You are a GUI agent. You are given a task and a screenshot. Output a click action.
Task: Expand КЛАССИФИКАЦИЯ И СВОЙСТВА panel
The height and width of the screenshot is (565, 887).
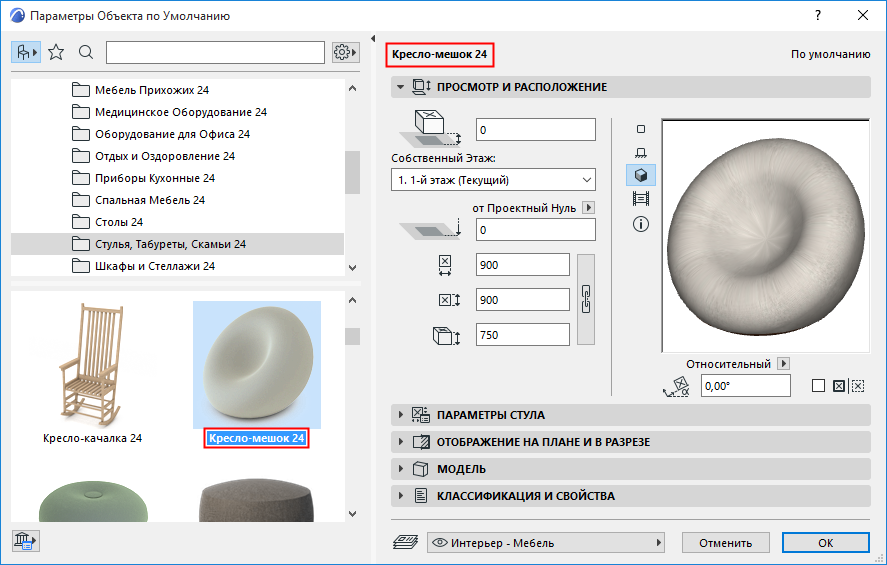(x=631, y=496)
